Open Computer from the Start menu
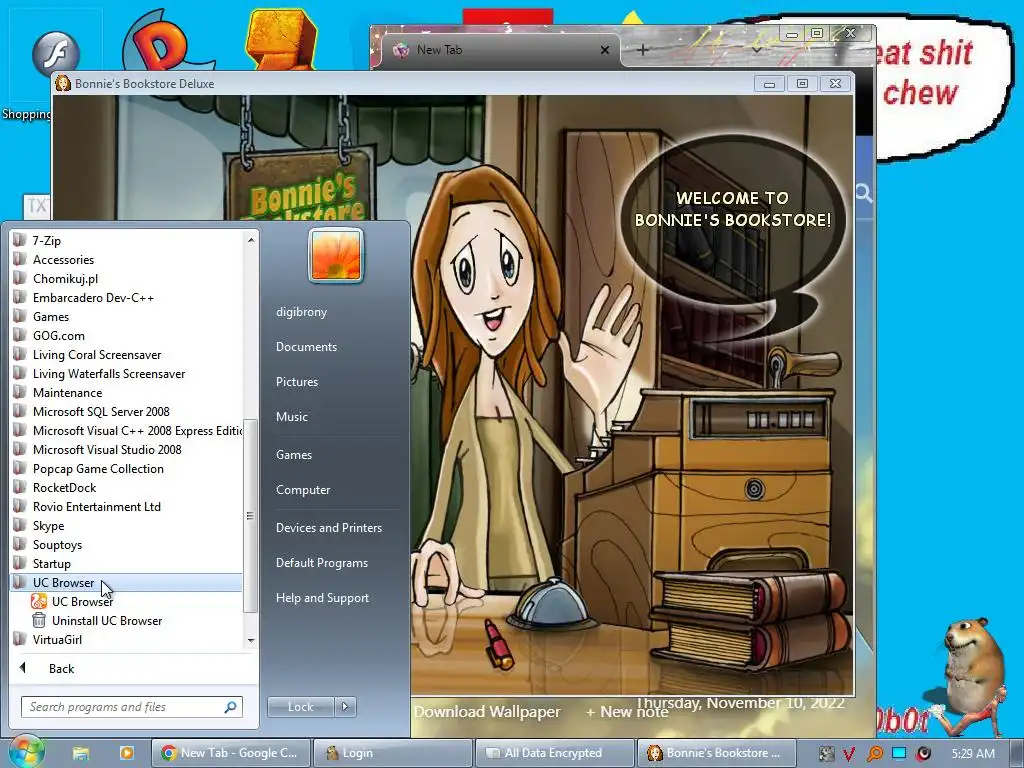This screenshot has width=1024, height=768. pyautogui.click(x=303, y=490)
